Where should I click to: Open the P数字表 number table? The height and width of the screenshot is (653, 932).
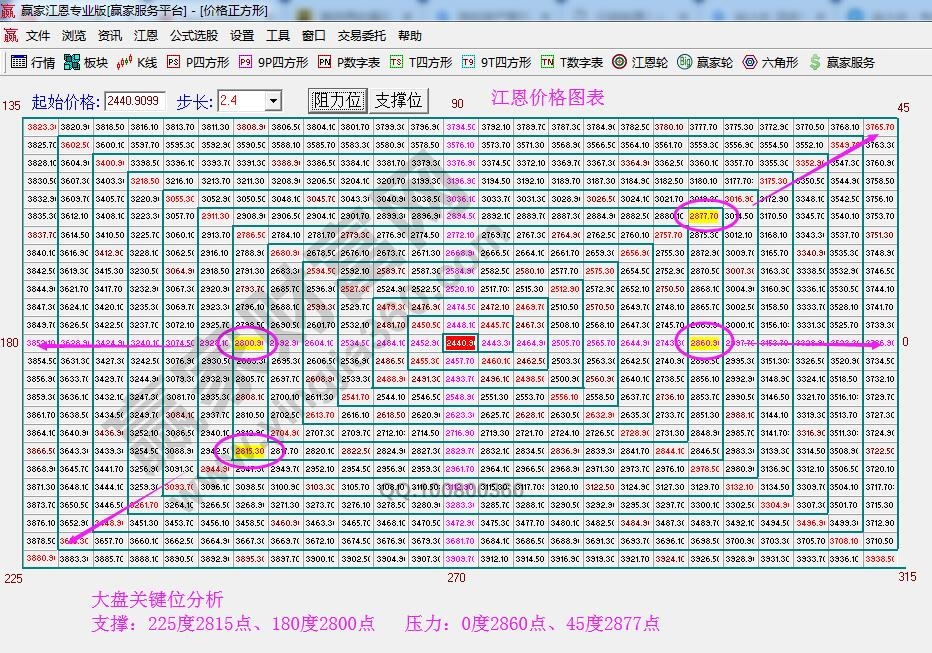tap(349, 62)
